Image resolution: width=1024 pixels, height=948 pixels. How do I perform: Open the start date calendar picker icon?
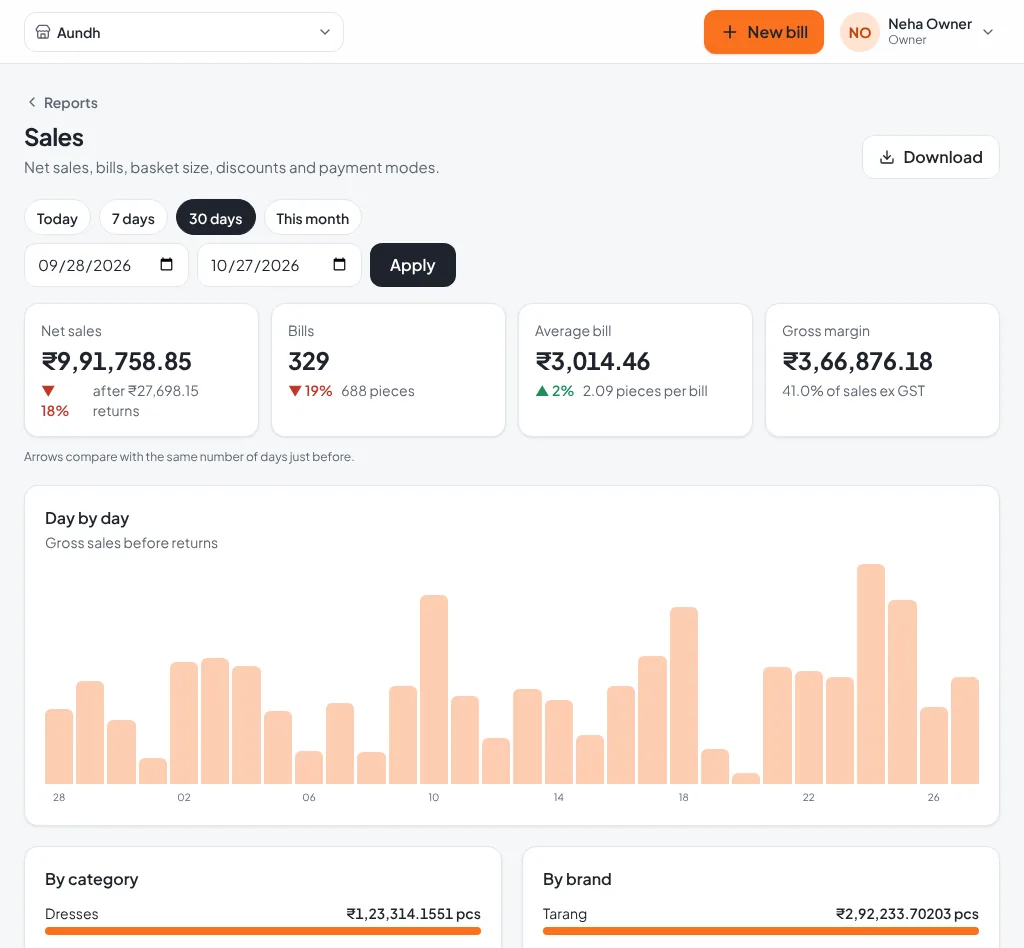(167, 264)
